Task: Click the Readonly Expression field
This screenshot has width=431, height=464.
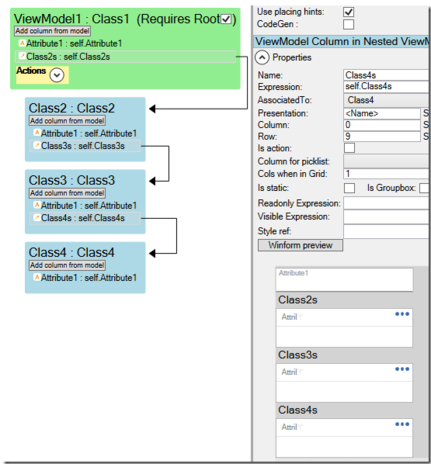Action: [386, 203]
